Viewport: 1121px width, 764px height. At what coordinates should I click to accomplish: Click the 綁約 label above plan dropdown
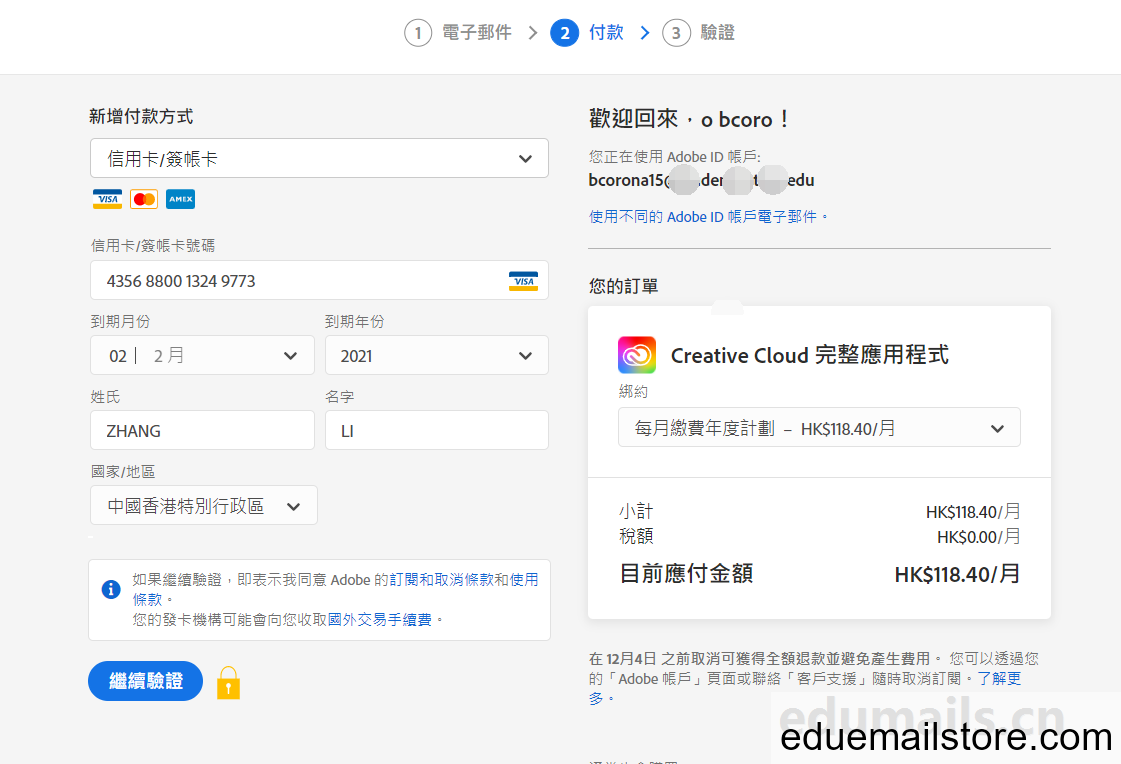coord(633,392)
